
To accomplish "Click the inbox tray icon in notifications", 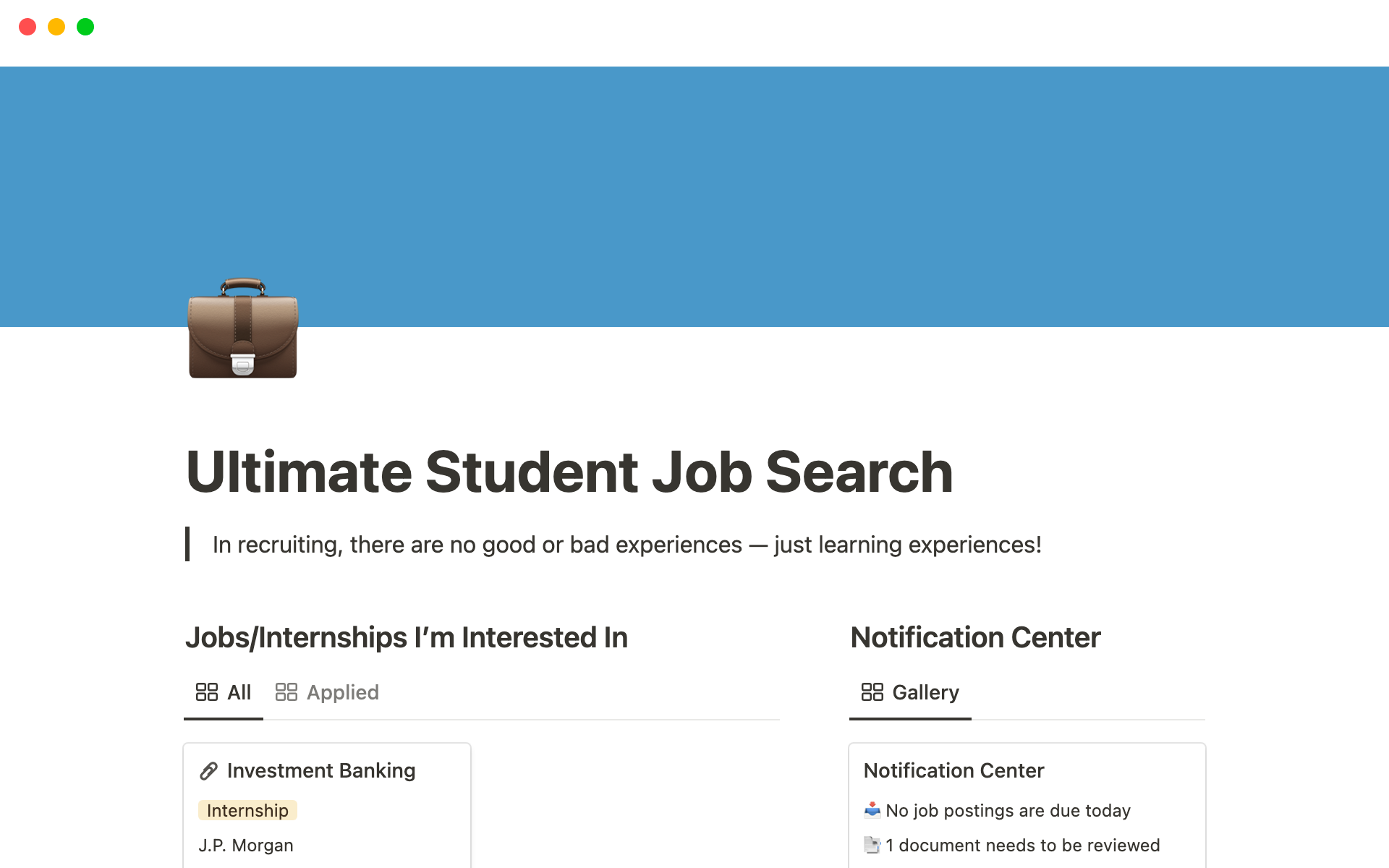I will [x=872, y=810].
